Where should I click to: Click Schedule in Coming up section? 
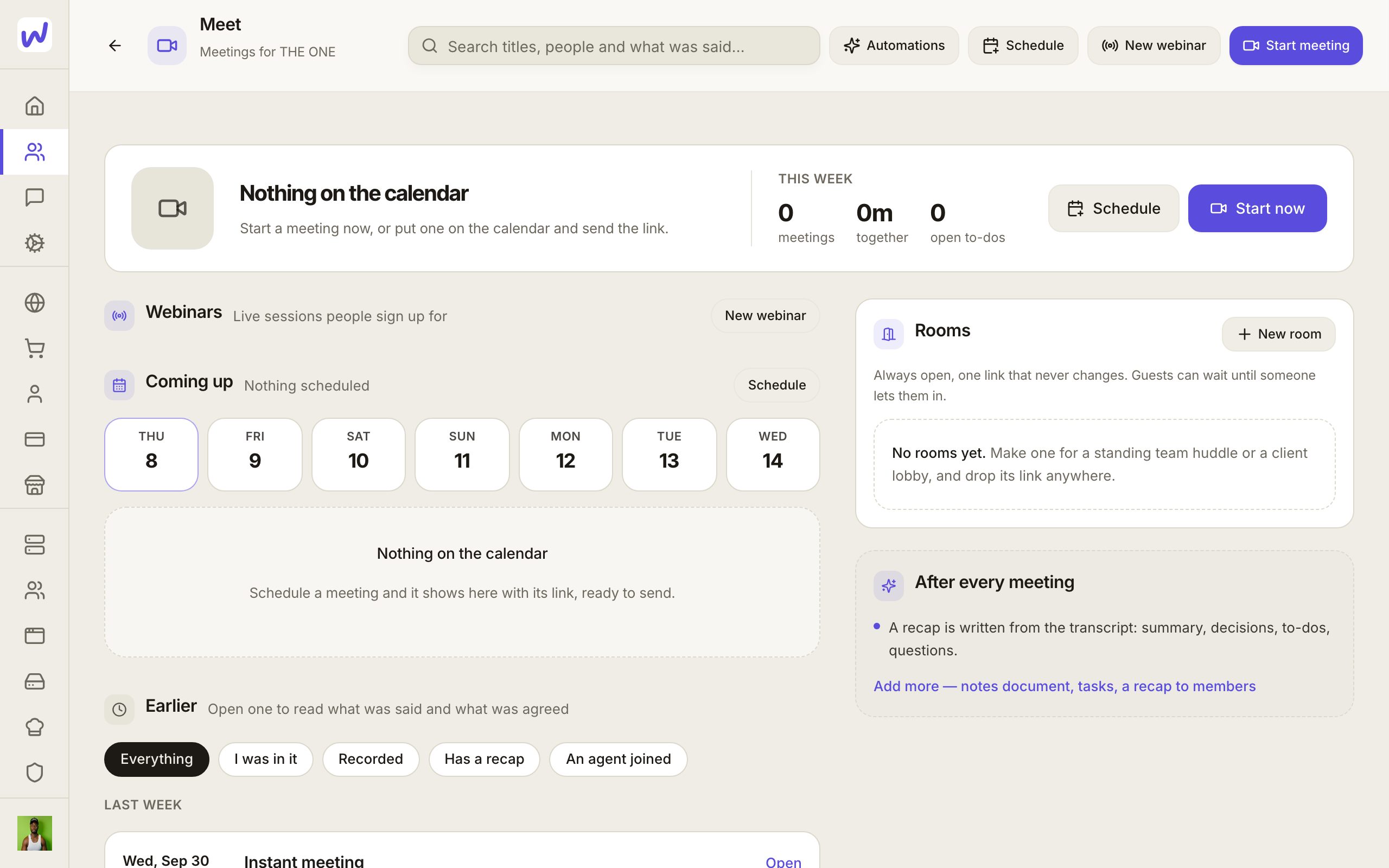tap(776, 385)
